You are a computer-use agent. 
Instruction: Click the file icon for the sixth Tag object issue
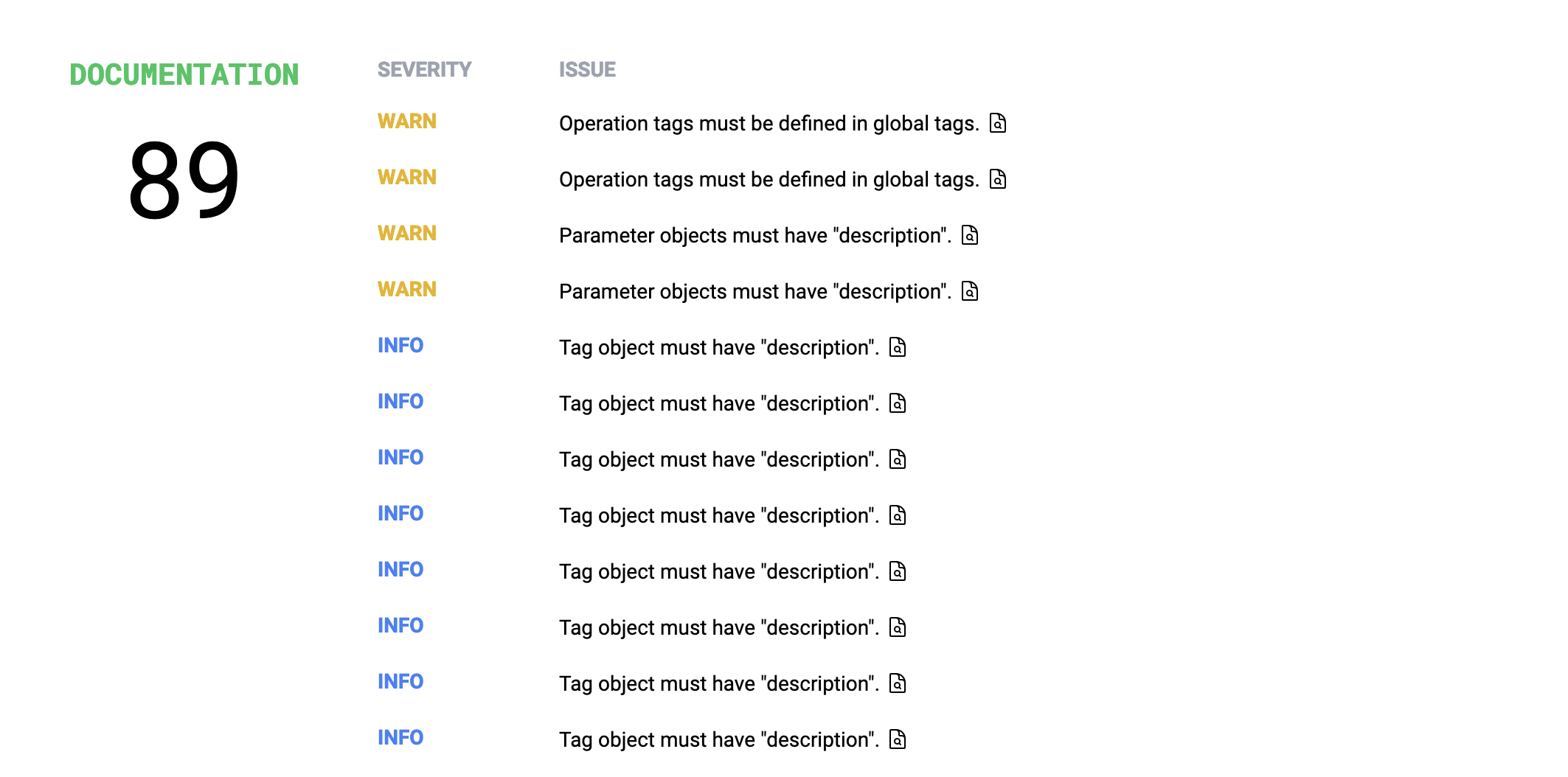(x=898, y=627)
